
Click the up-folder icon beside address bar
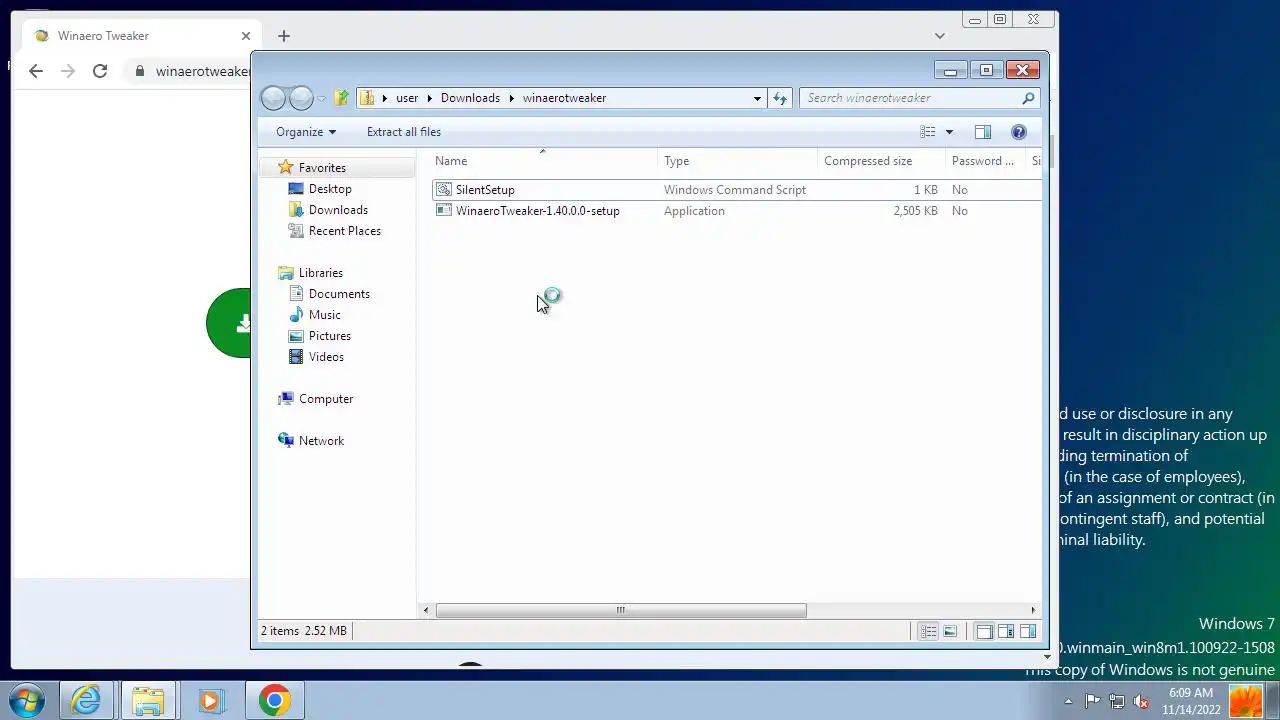tap(342, 98)
